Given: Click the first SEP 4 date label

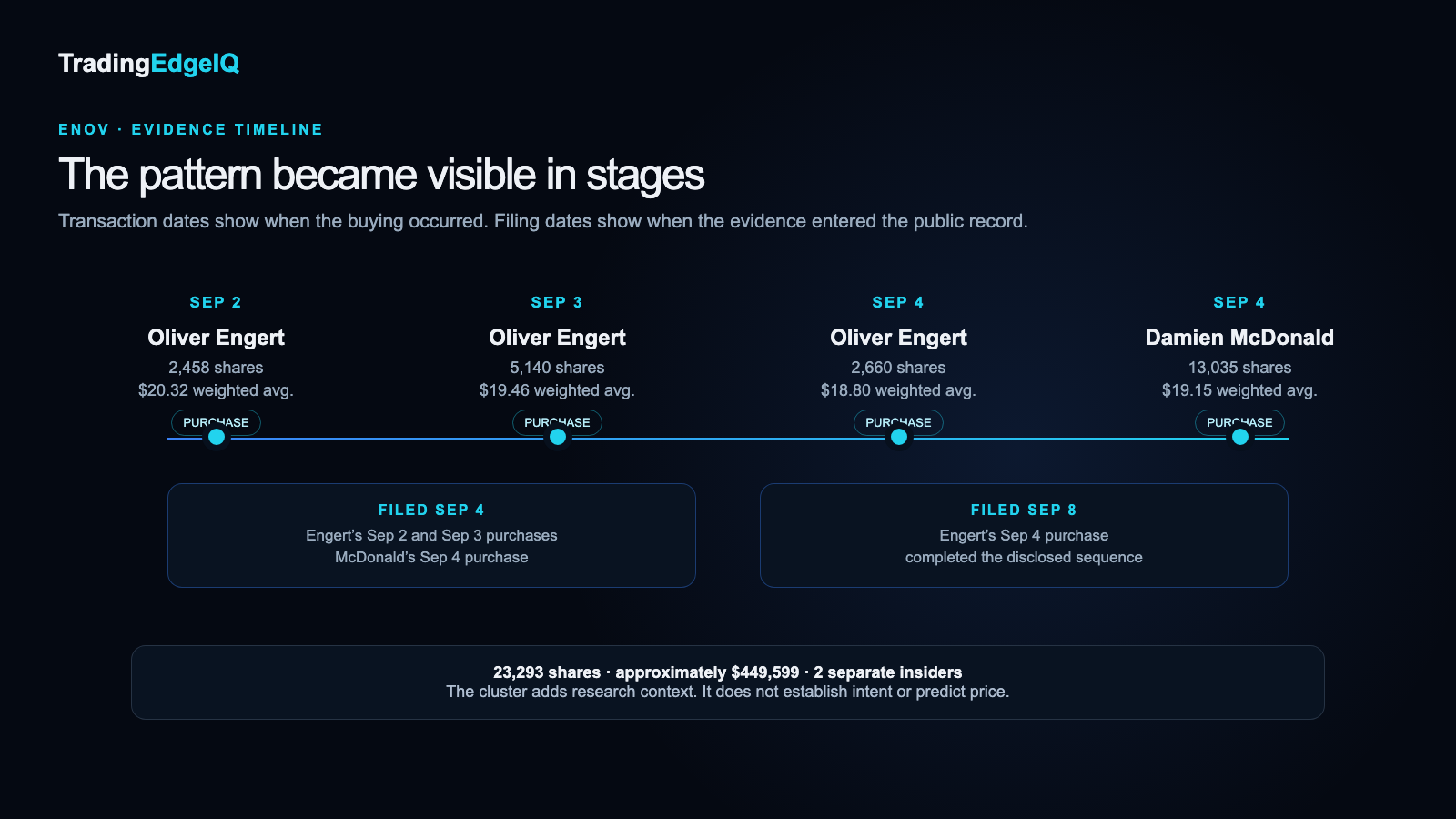Looking at the screenshot, I should [898, 302].
